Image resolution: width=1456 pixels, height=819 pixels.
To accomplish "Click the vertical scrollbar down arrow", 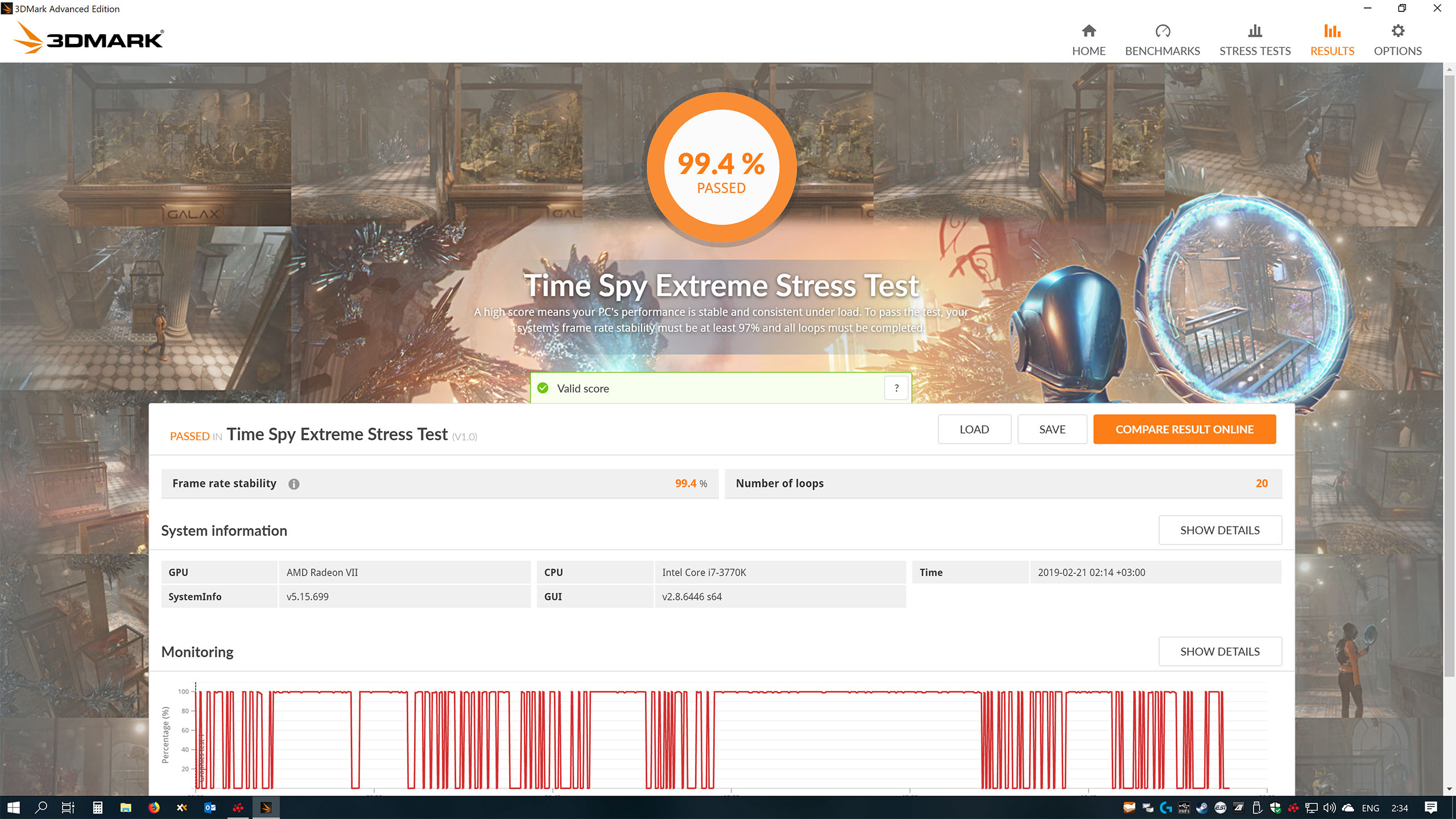I will tap(1449, 789).
